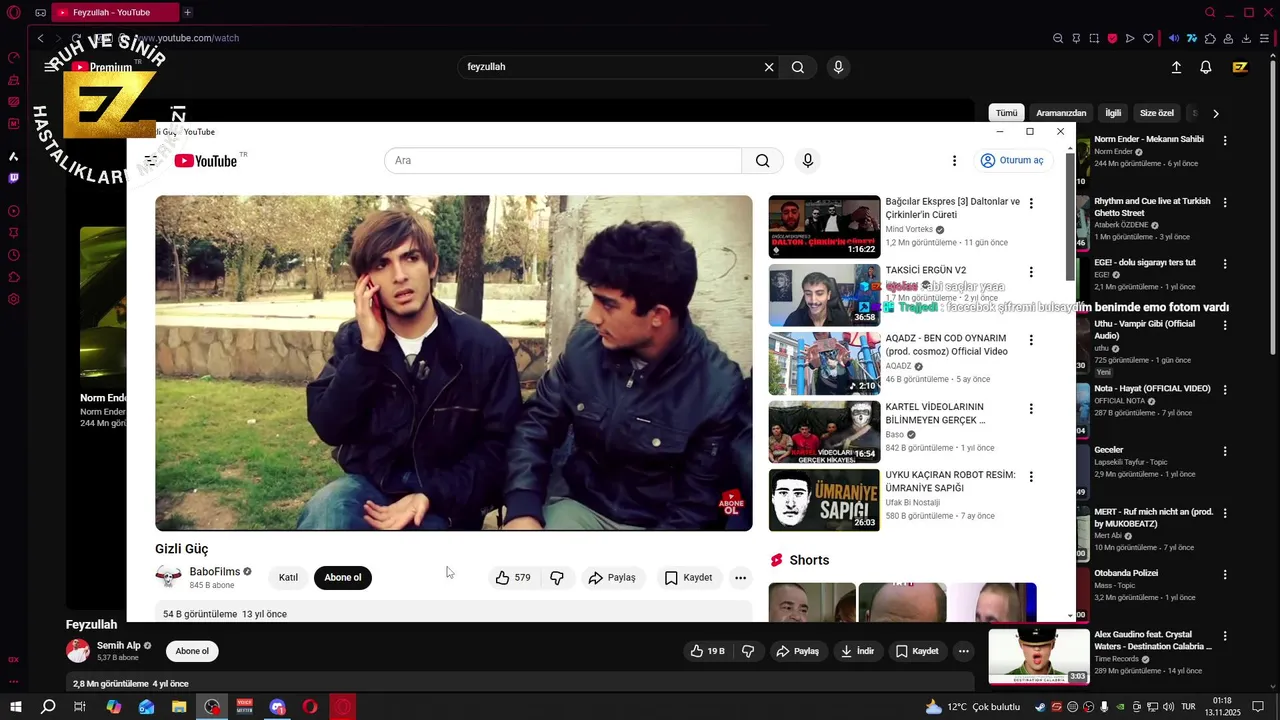Select the Size özel filter chip

1157,113
